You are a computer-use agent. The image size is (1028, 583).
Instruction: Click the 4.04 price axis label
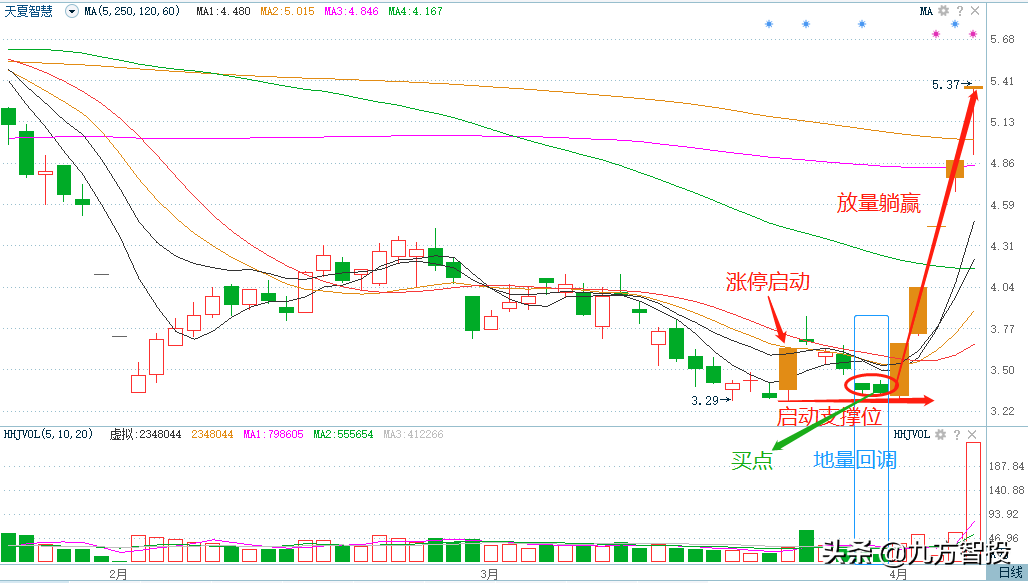[1002, 287]
